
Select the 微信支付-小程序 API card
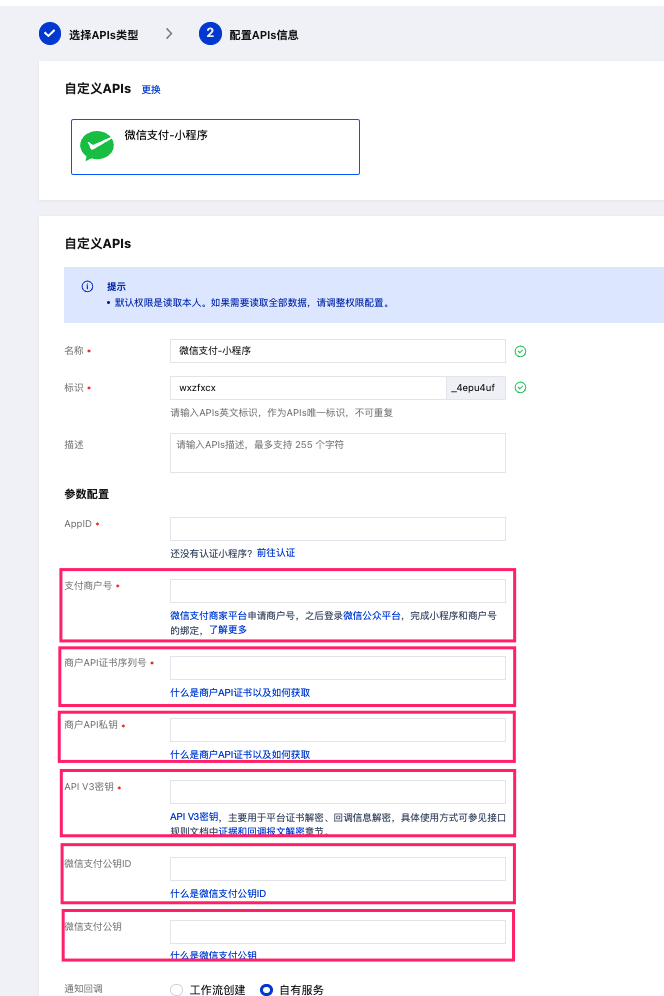215,147
